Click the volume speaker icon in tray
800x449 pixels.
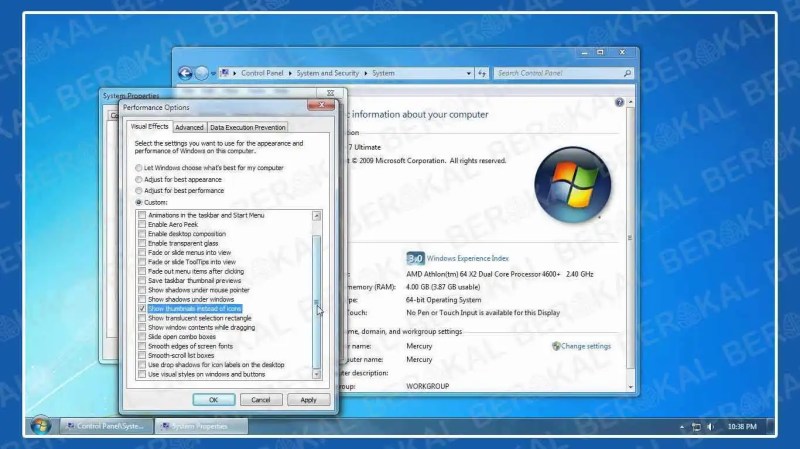[x=711, y=427]
